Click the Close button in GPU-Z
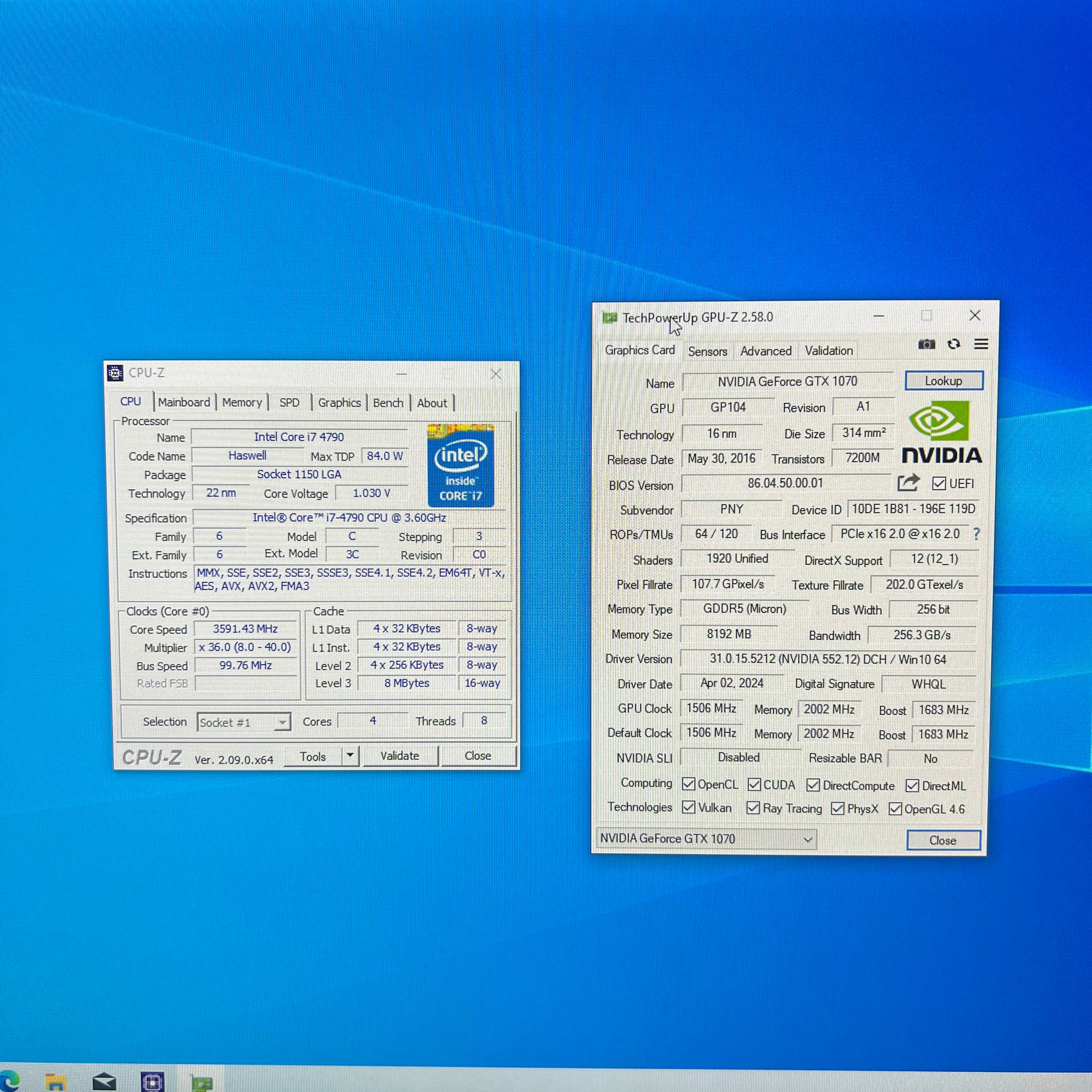 tap(943, 841)
